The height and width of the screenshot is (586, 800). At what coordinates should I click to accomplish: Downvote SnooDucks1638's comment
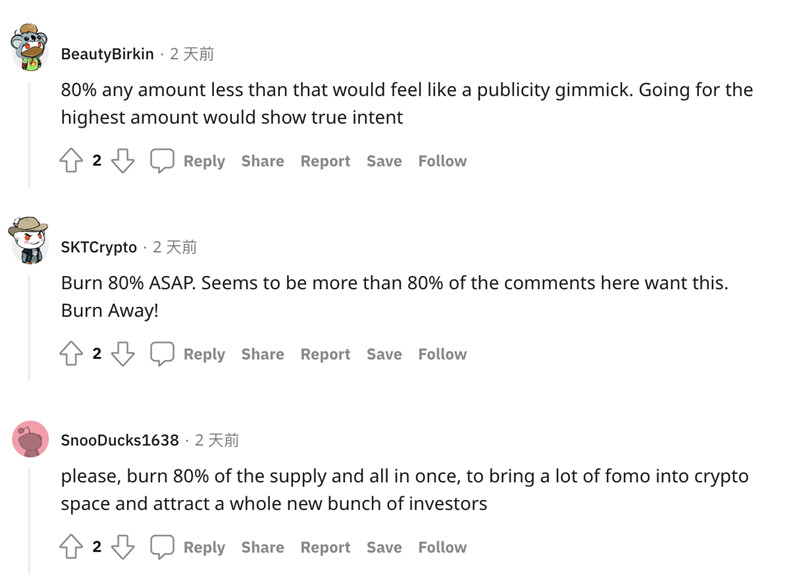click(123, 547)
